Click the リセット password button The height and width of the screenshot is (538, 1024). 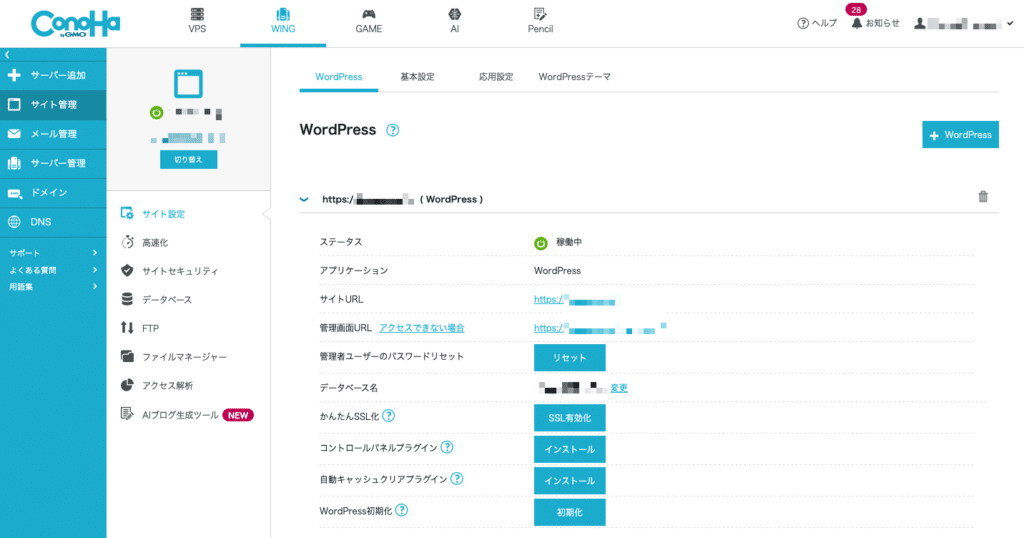569,358
